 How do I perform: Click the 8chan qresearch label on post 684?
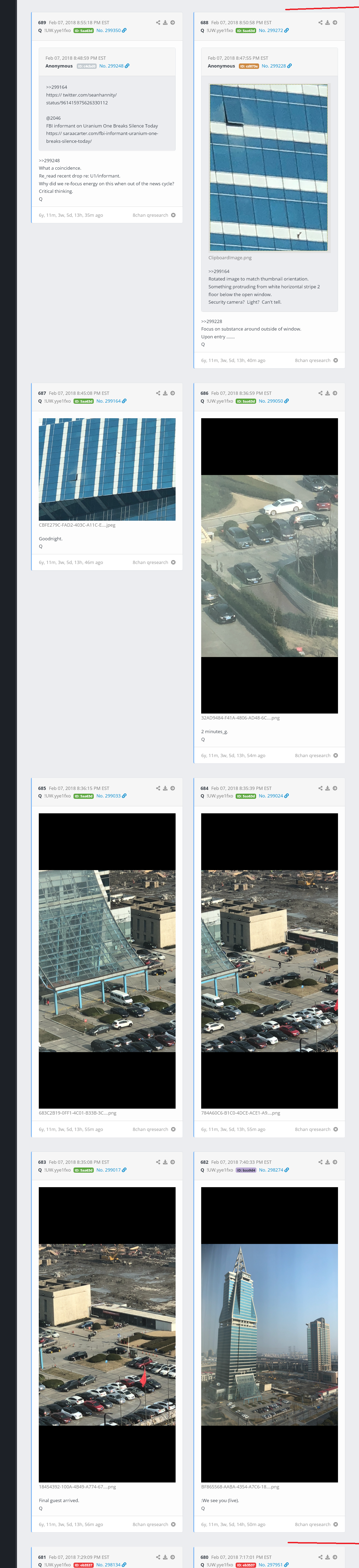tap(313, 1129)
